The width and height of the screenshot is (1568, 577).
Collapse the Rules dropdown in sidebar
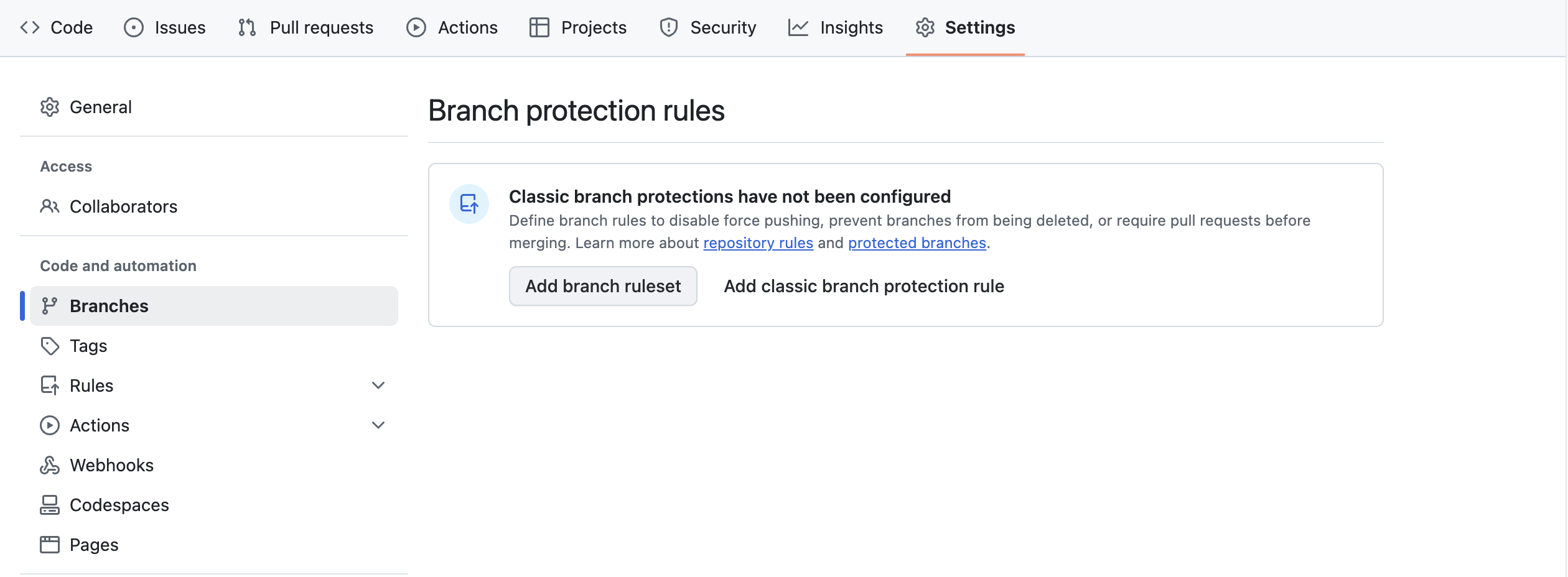point(379,385)
